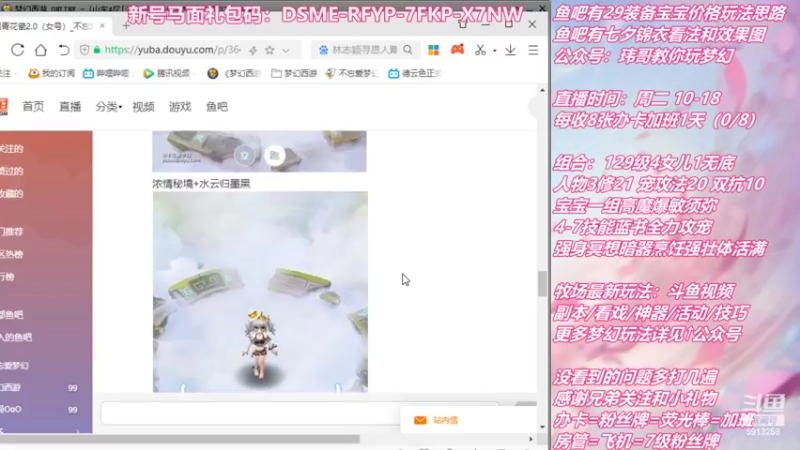
Task: Click the scissors screenshot icon
Action: point(480,50)
